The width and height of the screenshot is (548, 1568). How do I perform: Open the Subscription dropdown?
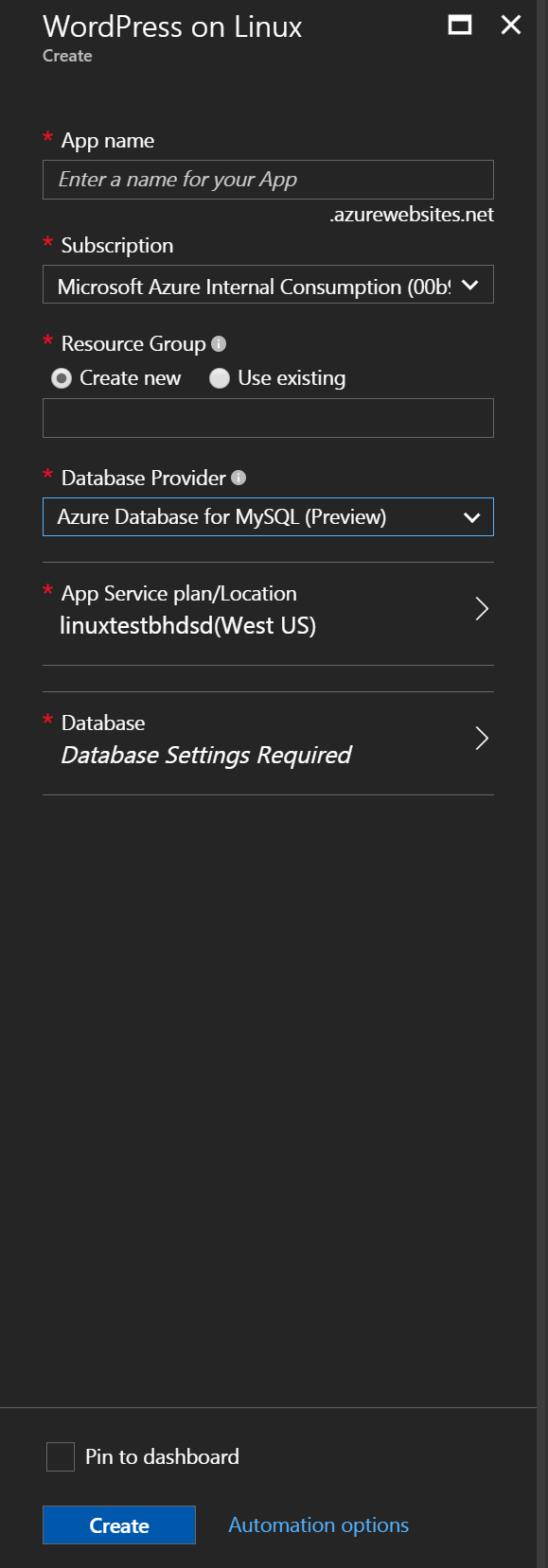tap(268, 285)
